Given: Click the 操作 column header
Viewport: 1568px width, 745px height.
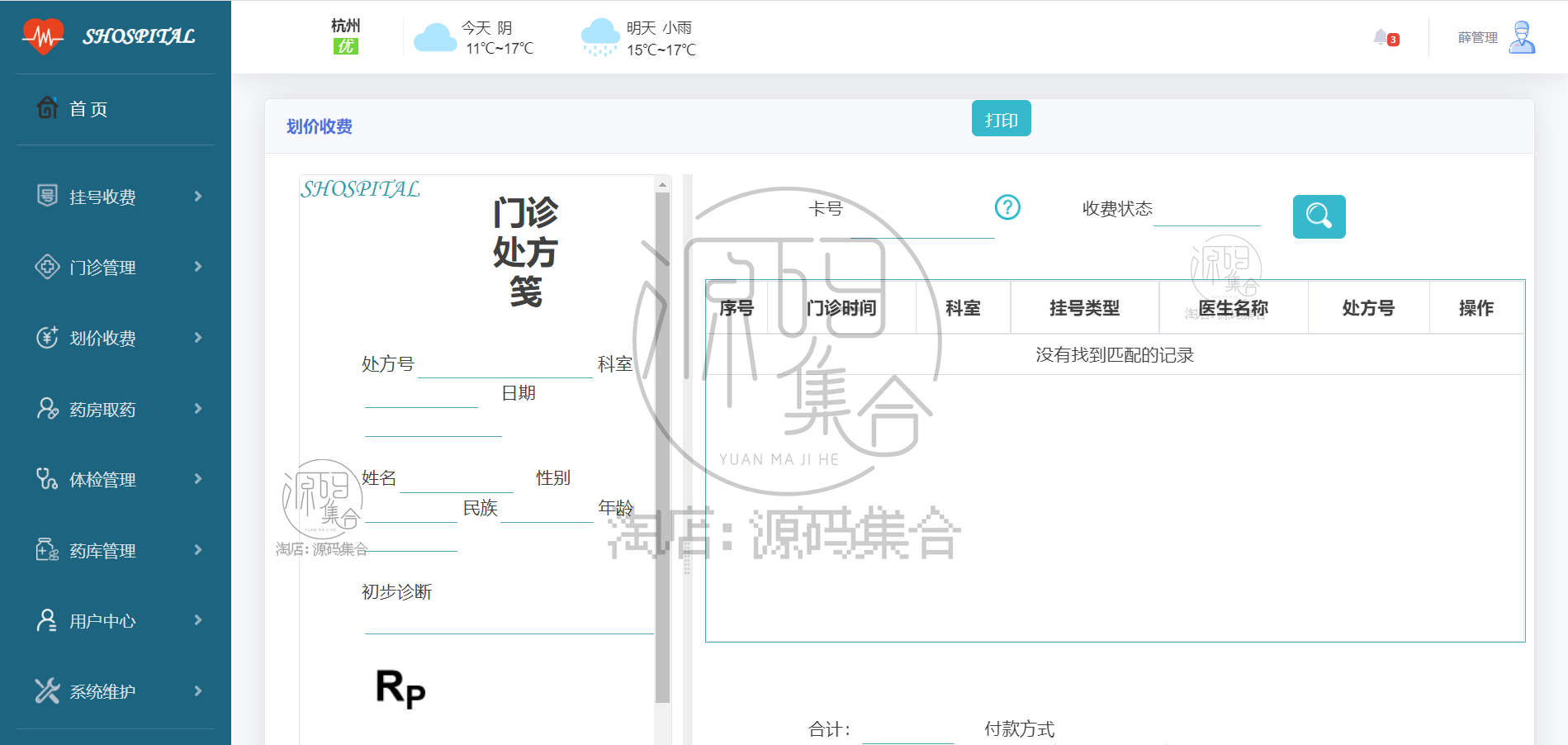Looking at the screenshot, I should point(1476,308).
